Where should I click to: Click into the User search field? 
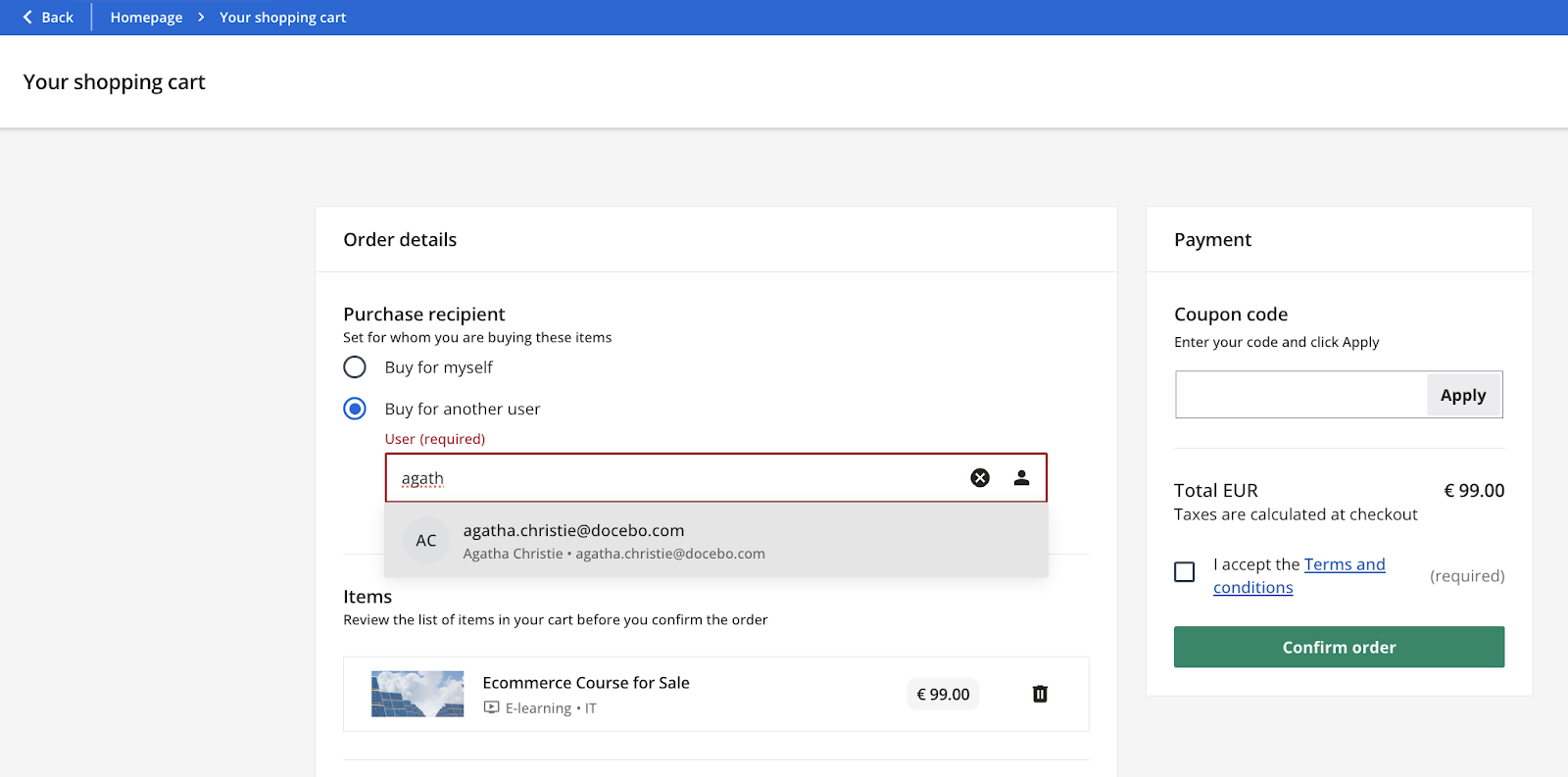676,478
